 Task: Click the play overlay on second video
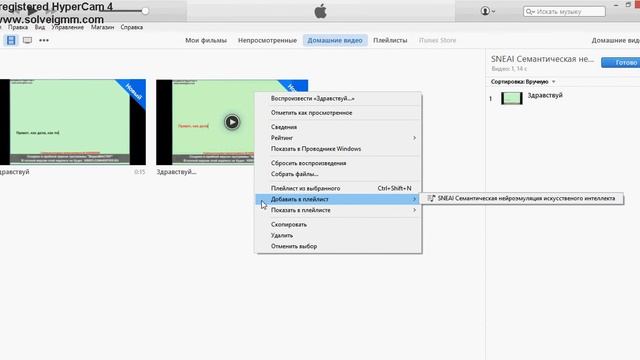pos(232,122)
